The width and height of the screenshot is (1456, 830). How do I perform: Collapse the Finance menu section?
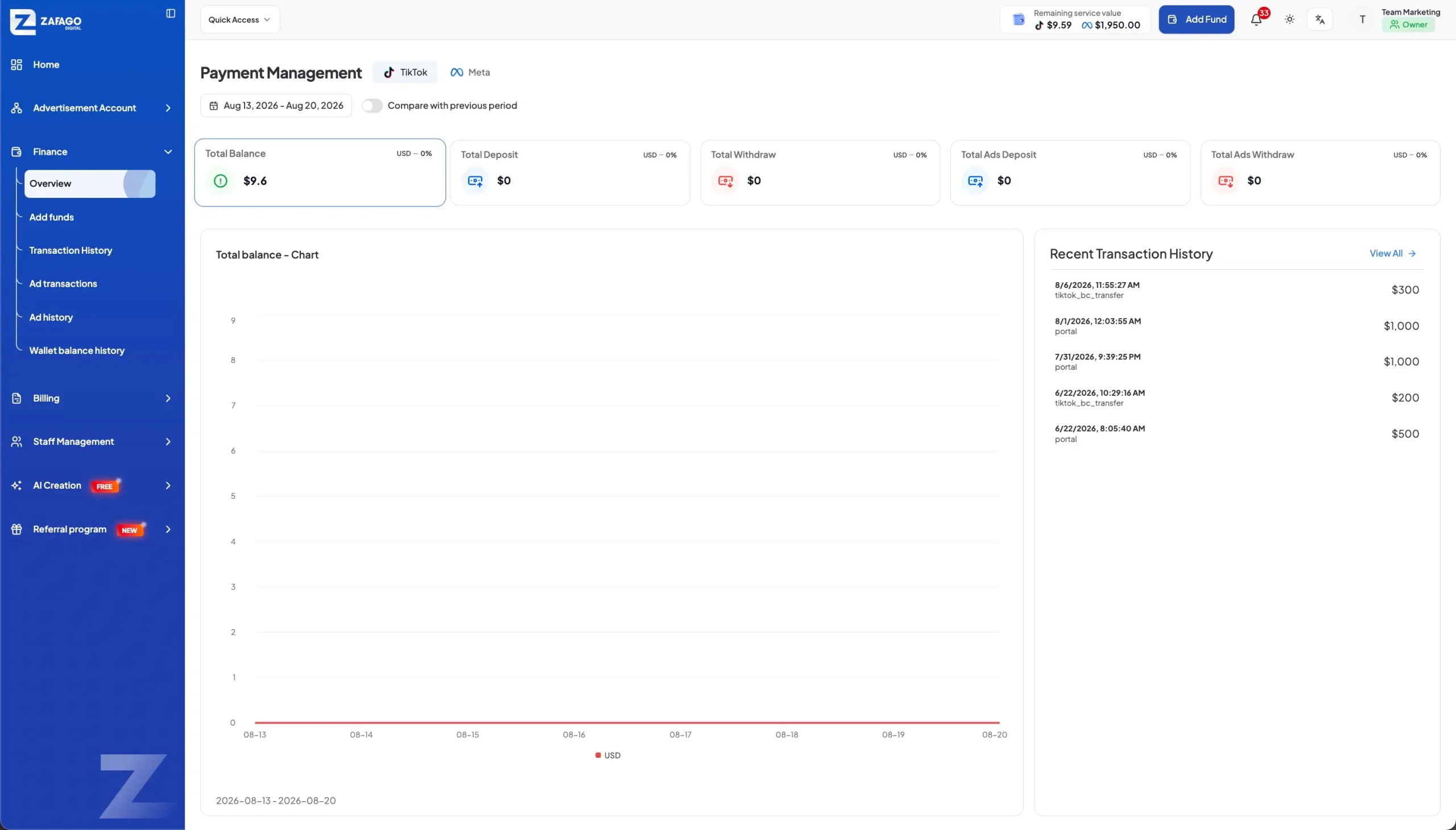(92, 152)
